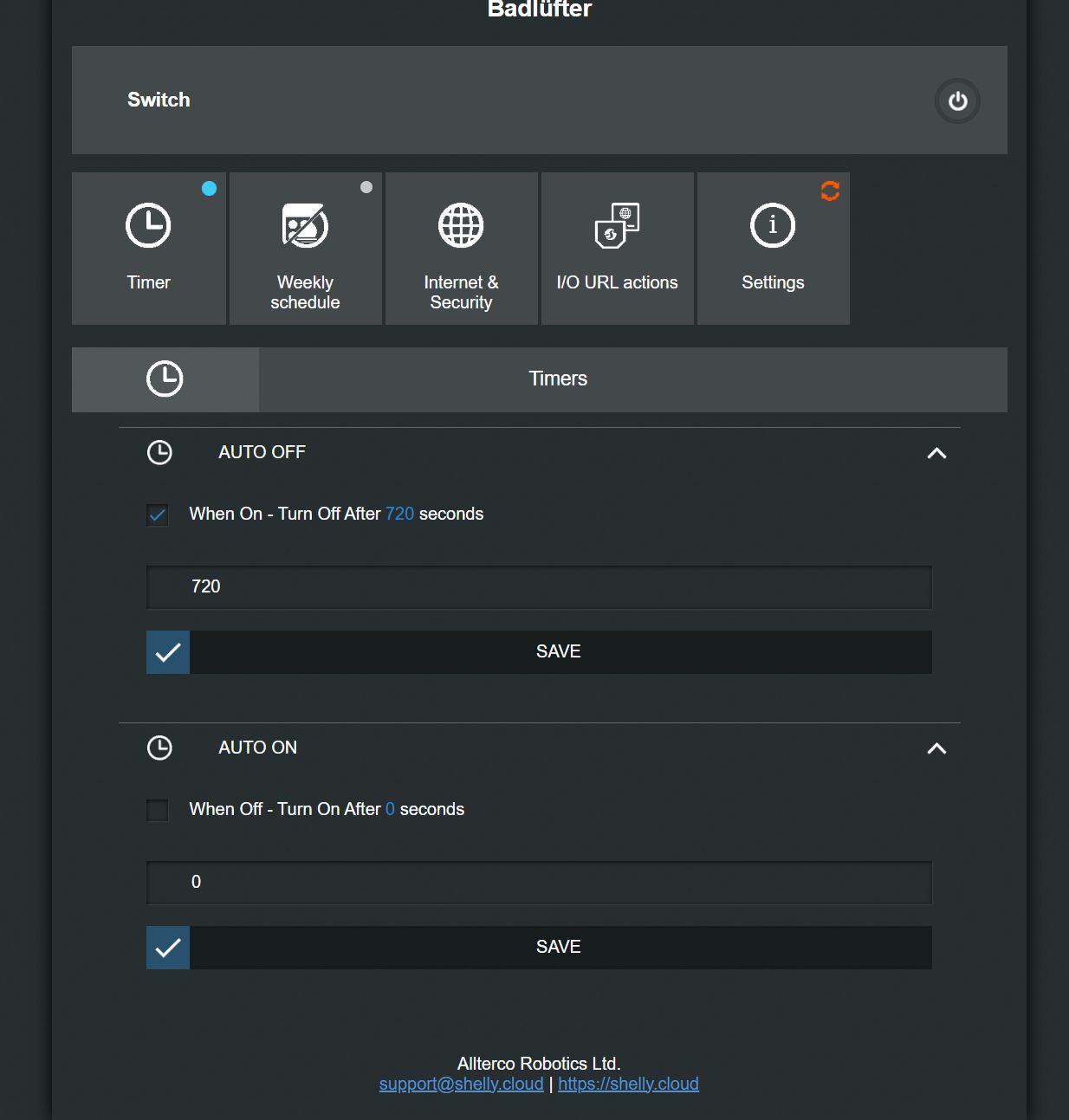Save the AUTO OFF timer setting
1069x1120 pixels.
(x=539, y=652)
